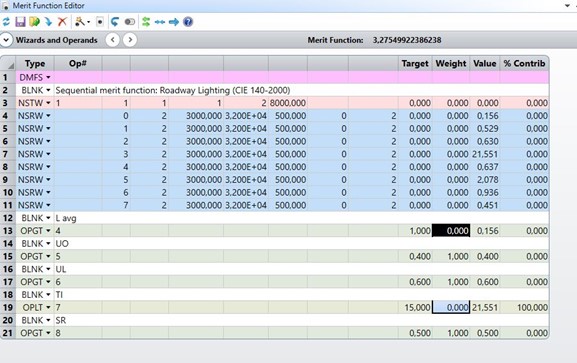Open the window options arrow at top right

tap(567, 6)
